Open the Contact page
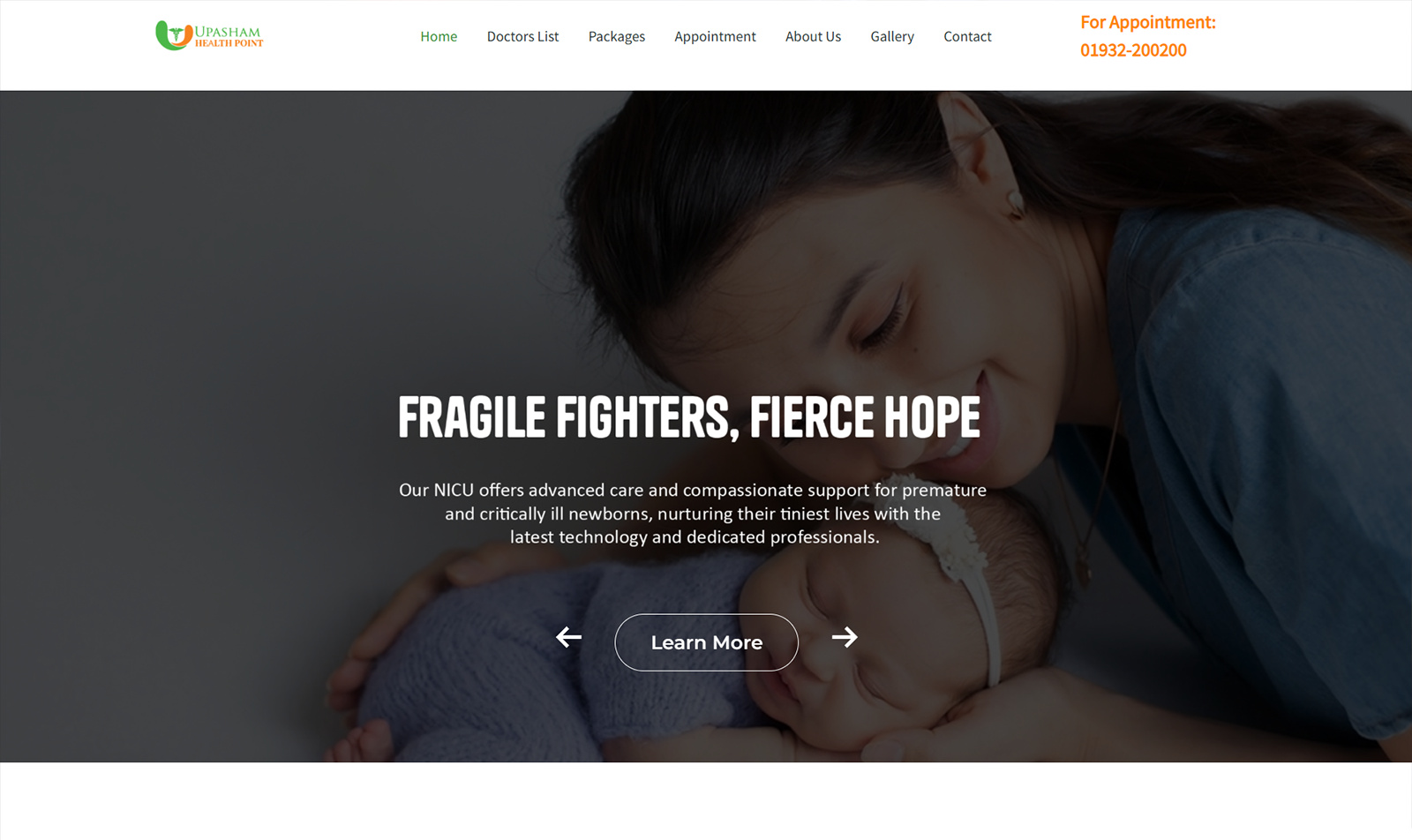 click(967, 36)
